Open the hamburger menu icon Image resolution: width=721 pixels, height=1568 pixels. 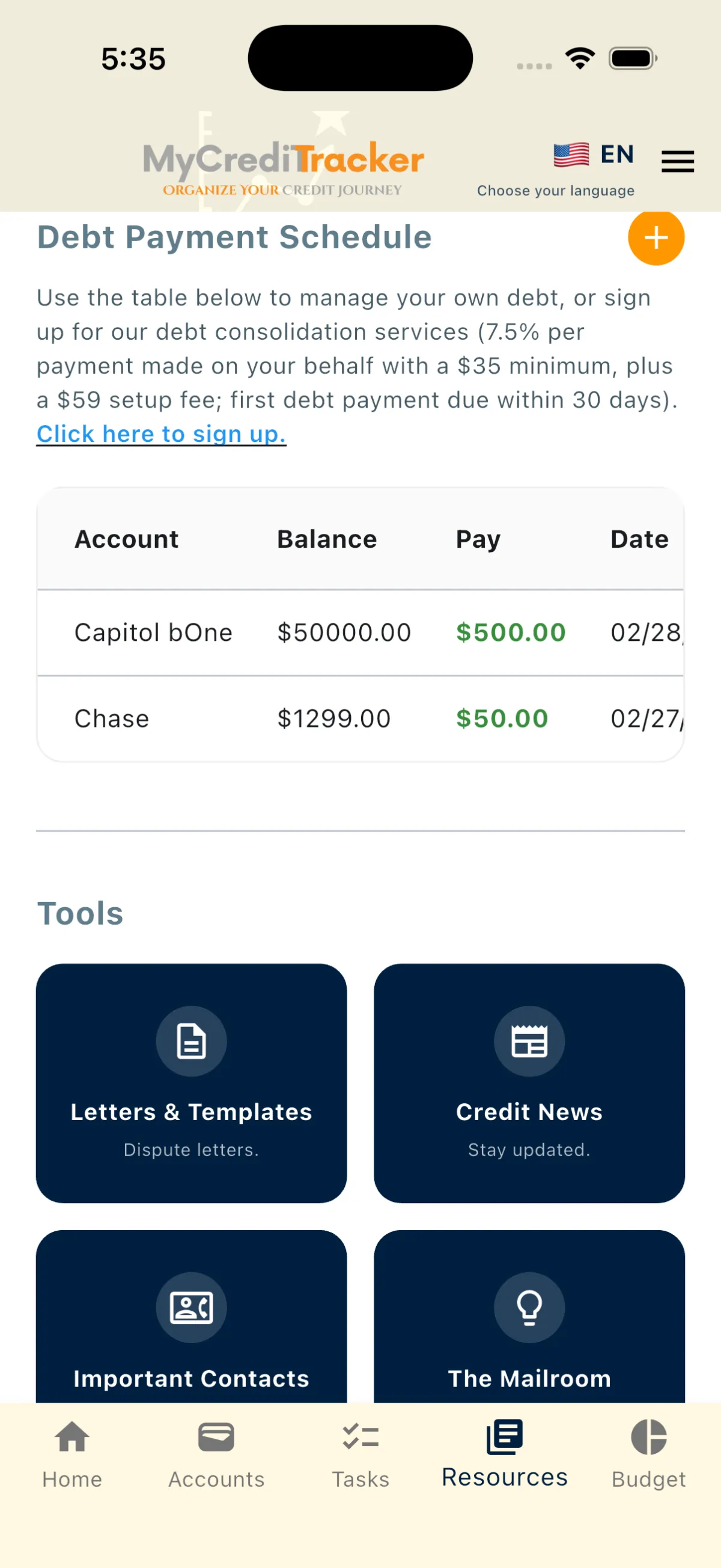[677, 161]
